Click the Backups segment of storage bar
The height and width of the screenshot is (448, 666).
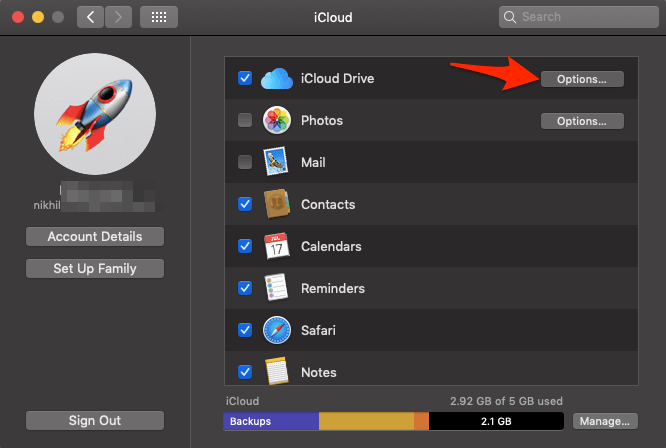tap(271, 421)
